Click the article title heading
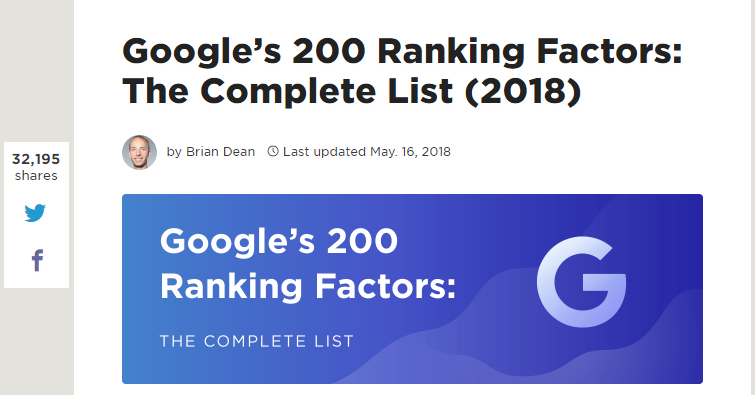Viewport: 755px width, 395px height. click(x=402, y=71)
